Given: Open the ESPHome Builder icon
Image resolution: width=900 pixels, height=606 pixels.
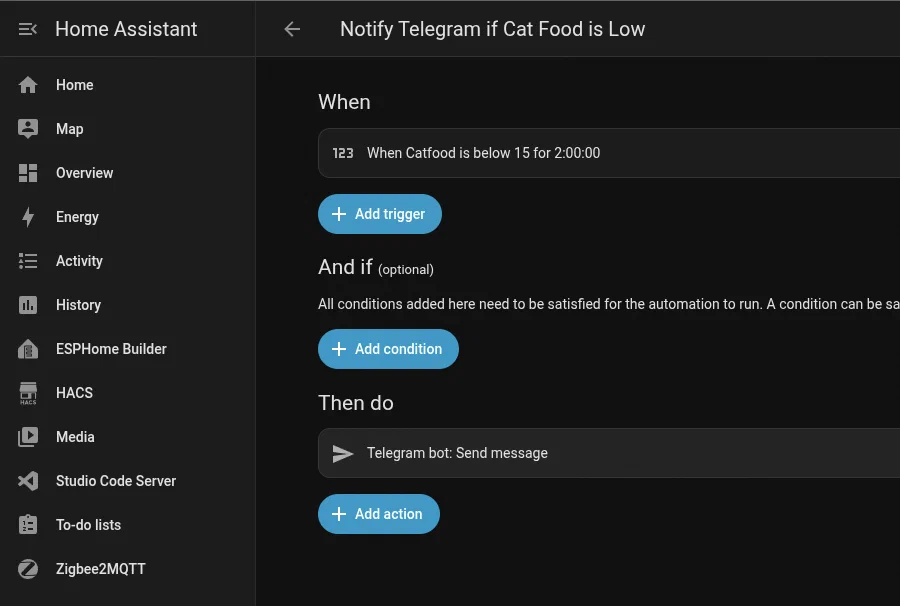Looking at the screenshot, I should click(x=28, y=349).
